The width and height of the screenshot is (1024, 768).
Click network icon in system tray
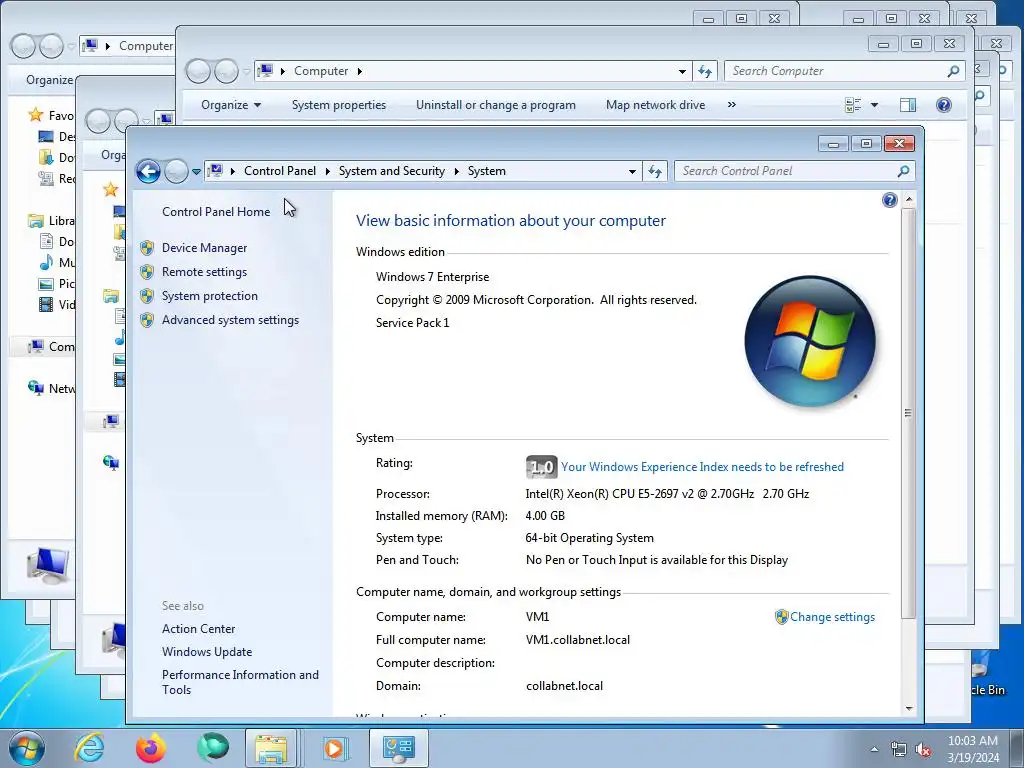pos(899,750)
